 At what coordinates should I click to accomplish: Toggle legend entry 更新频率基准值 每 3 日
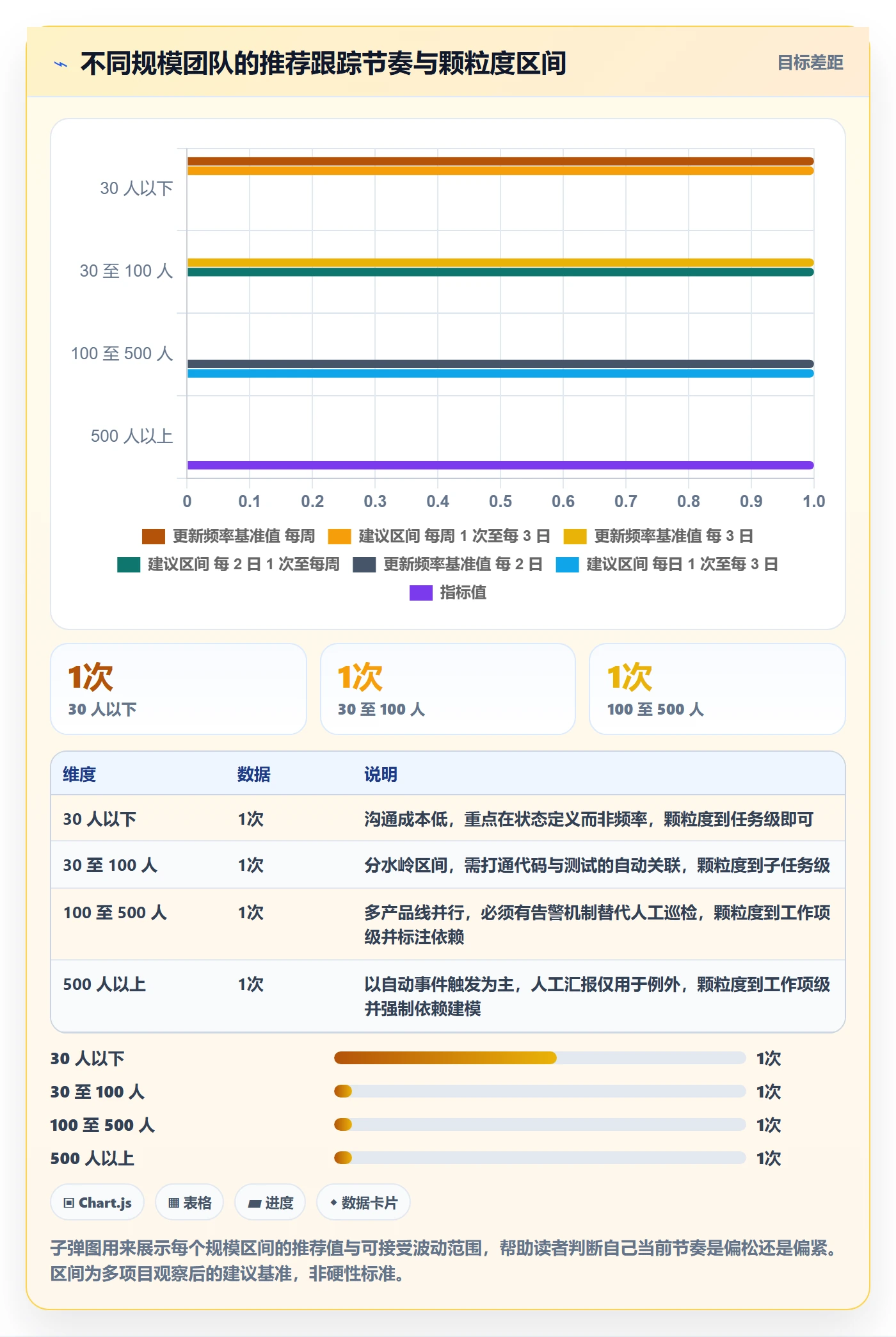[658, 536]
